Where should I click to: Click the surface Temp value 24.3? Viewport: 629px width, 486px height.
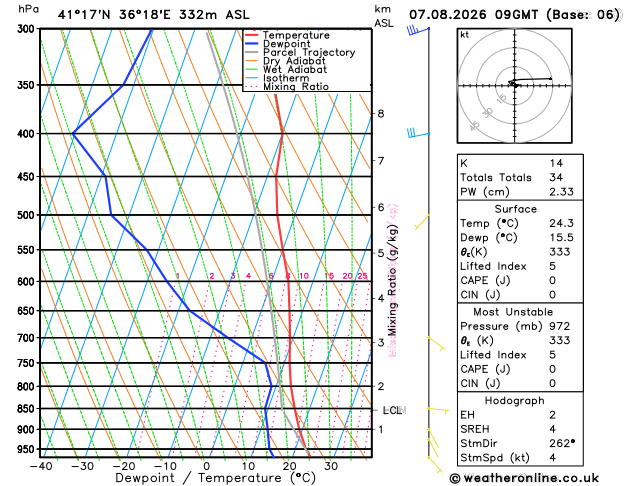pyautogui.click(x=561, y=223)
